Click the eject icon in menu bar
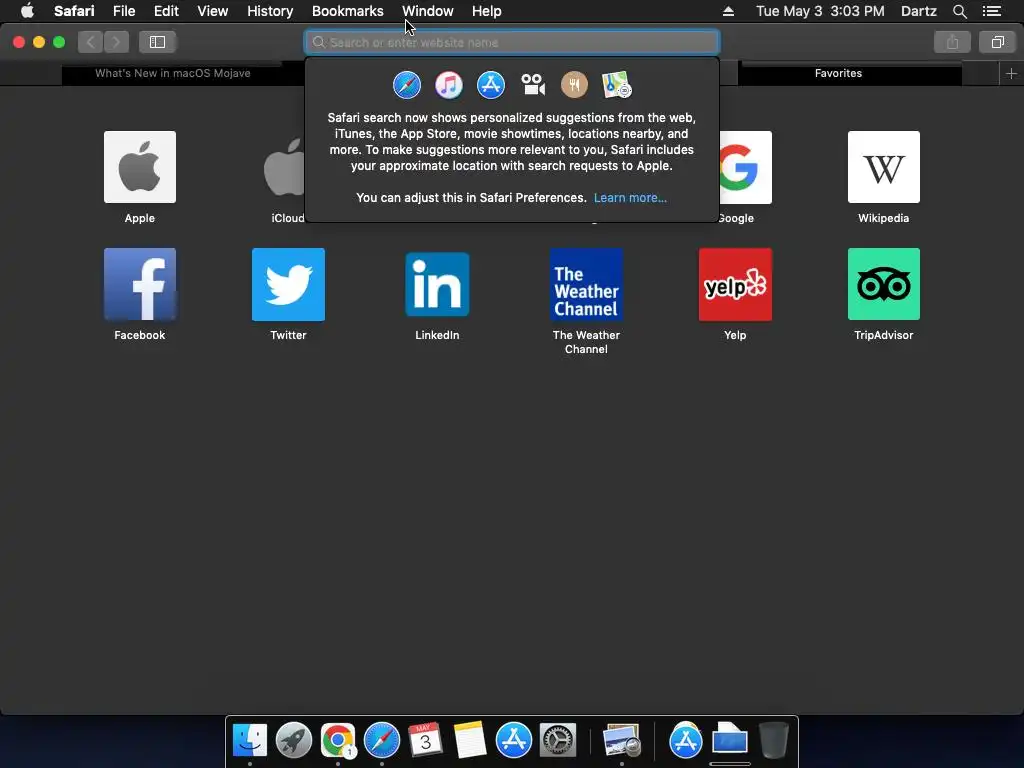Screen dimensions: 1024x768 pyautogui.click(x=728, y=11)
